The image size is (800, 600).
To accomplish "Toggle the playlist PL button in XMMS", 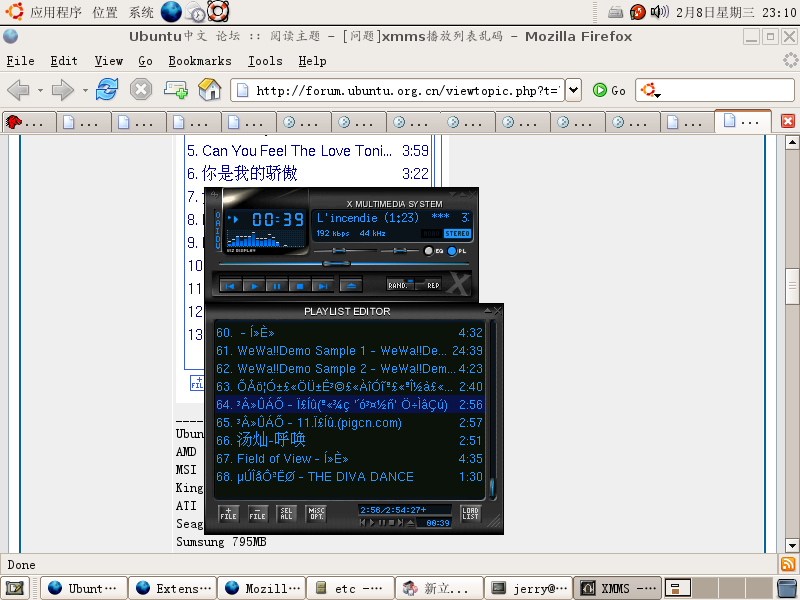I will (457, 251).
